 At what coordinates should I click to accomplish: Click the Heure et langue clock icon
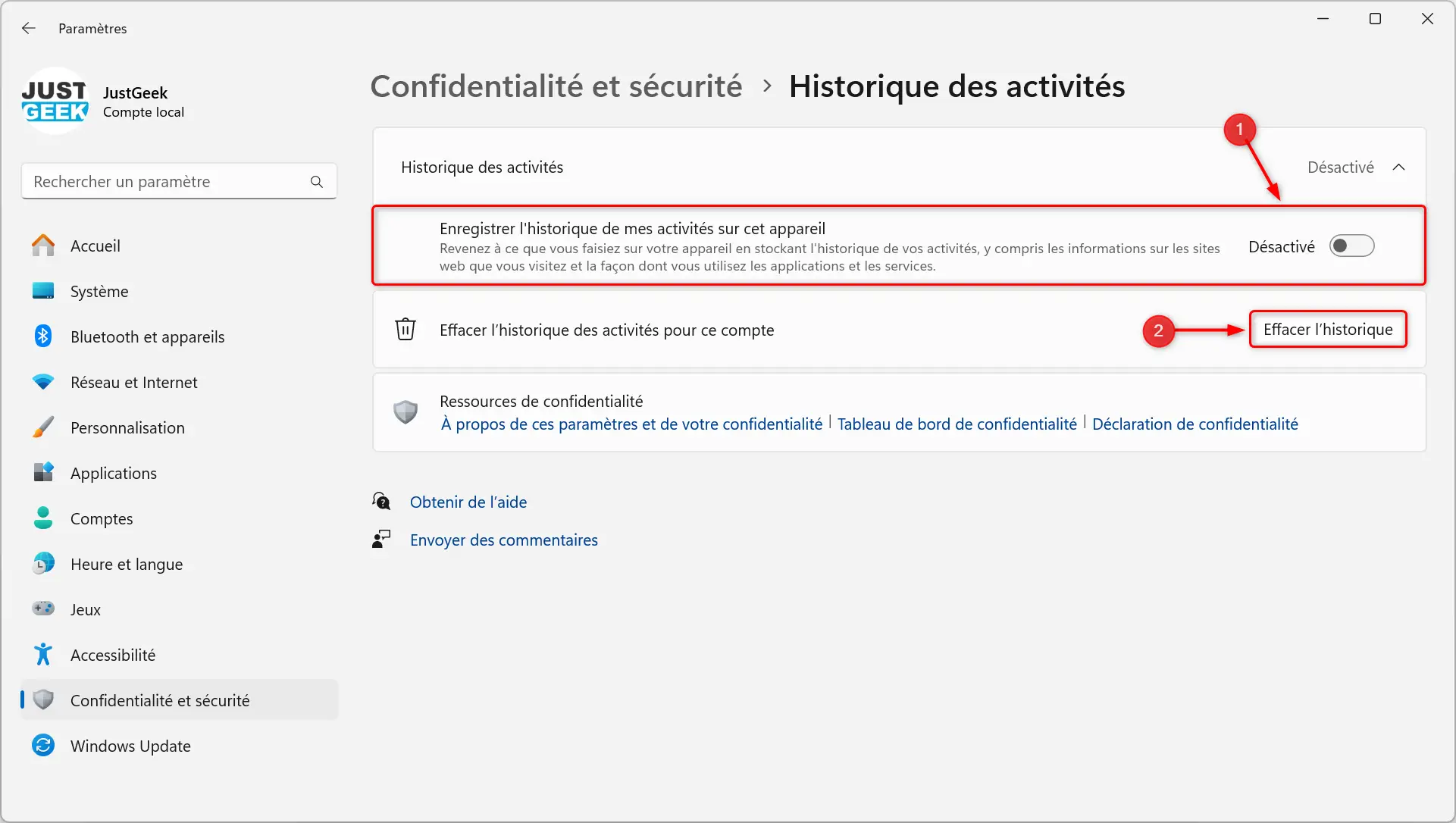pyautogui.click(x=43, y=564)
